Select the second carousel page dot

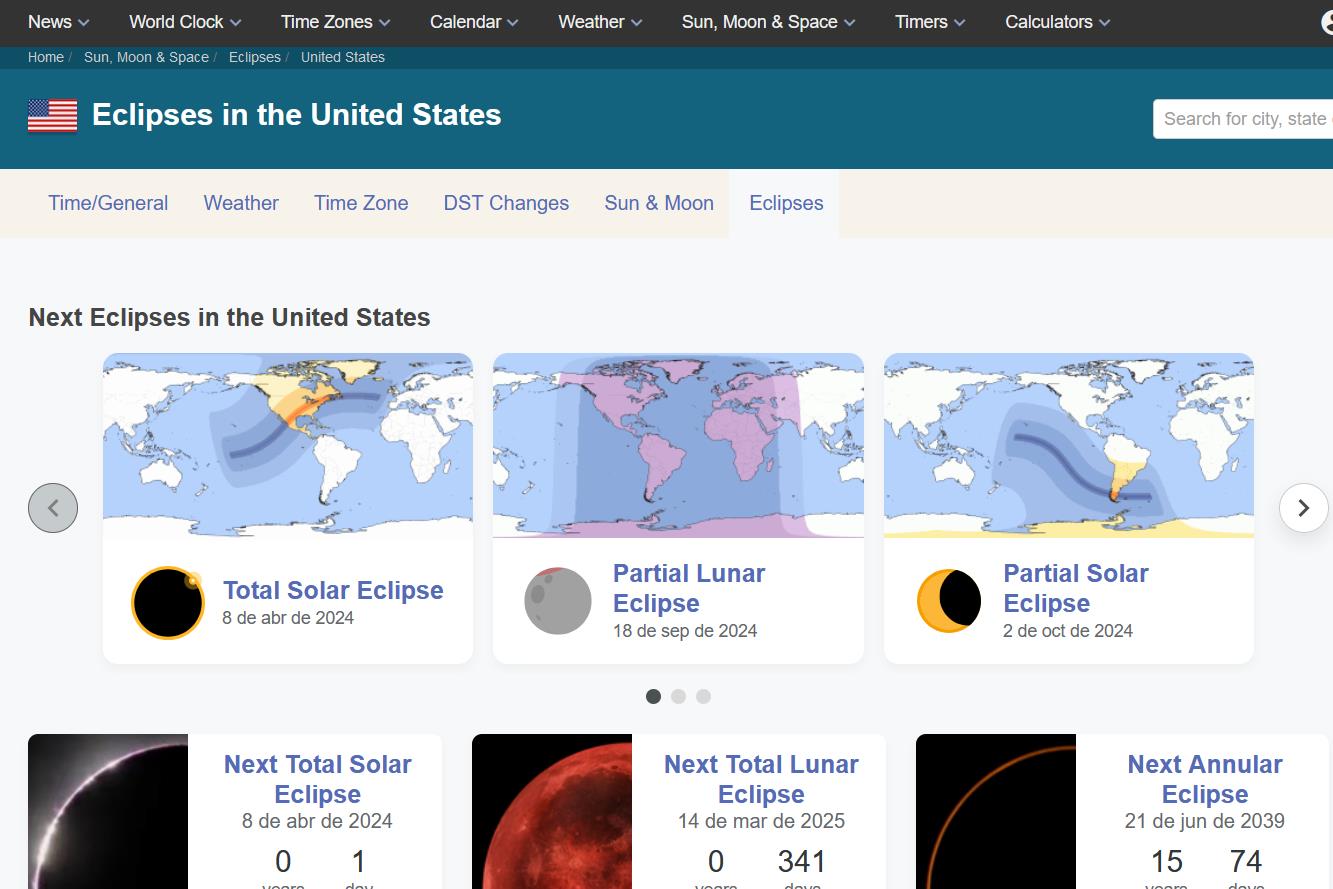(678, 696)
